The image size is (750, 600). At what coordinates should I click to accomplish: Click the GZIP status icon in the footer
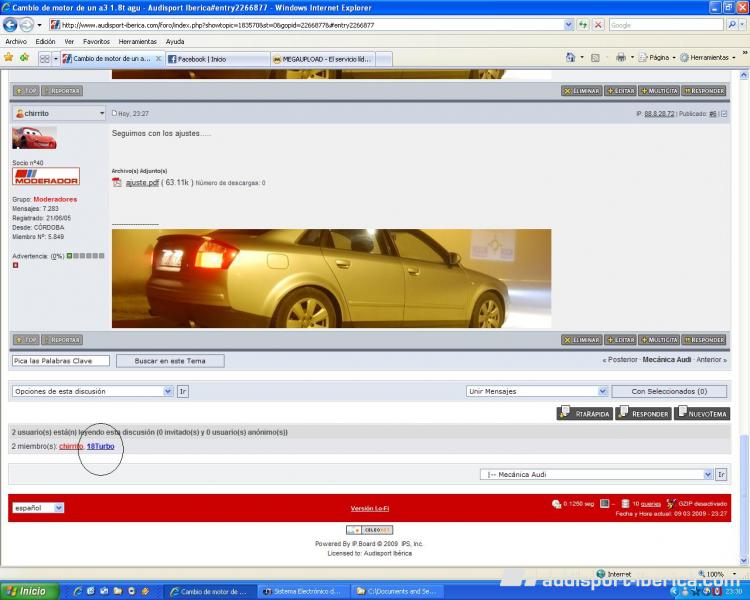point(671,504)
